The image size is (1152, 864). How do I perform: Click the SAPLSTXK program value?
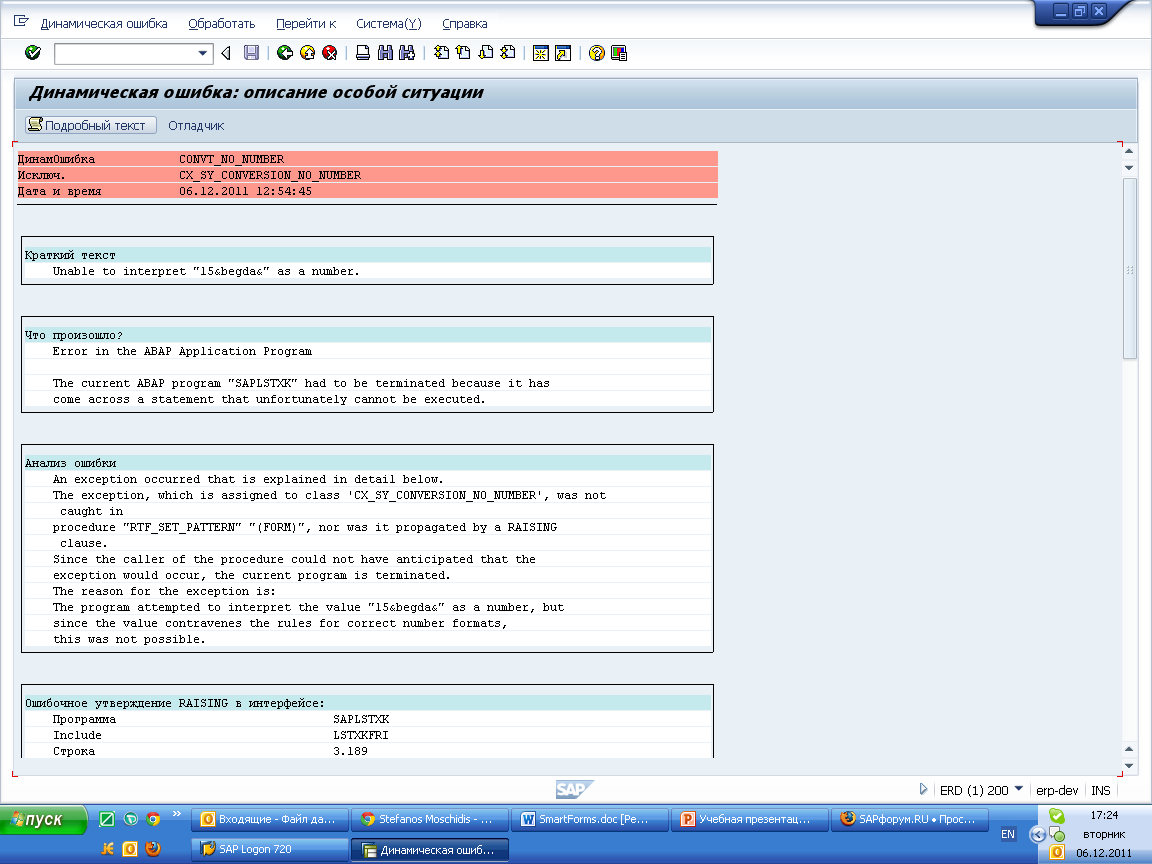pos(361,719)
